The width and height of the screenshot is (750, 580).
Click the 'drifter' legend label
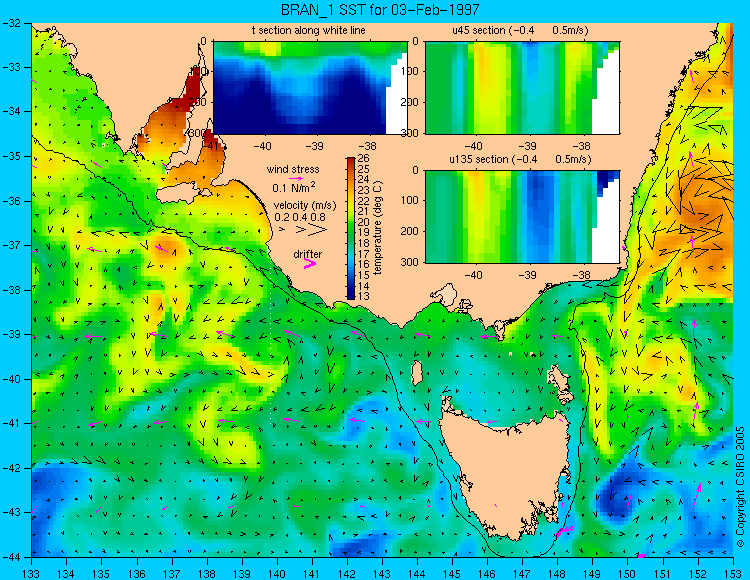point(308,254)
